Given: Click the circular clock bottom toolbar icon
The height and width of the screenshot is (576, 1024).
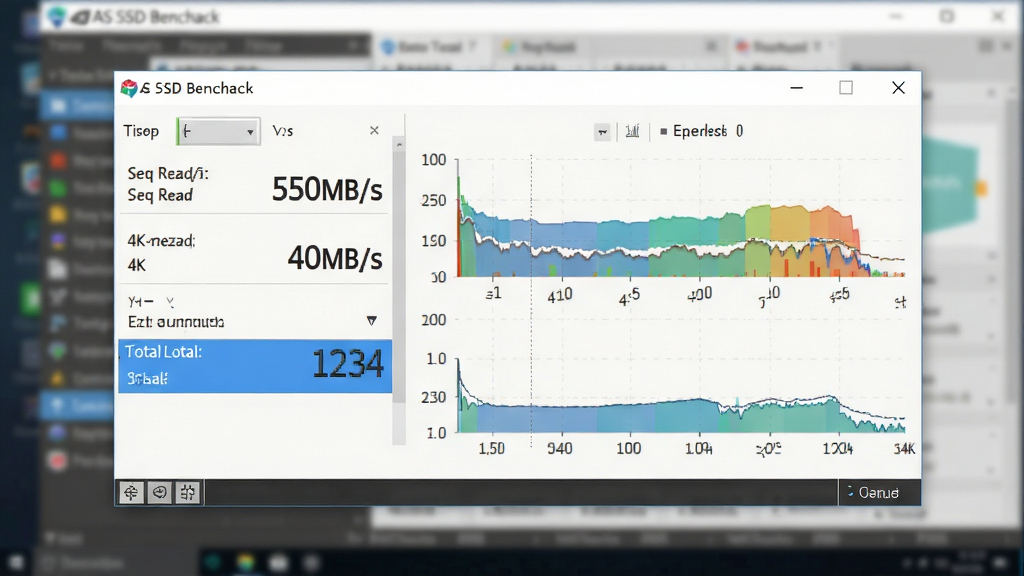Looking at the screenshot, I should pos(159,492).
